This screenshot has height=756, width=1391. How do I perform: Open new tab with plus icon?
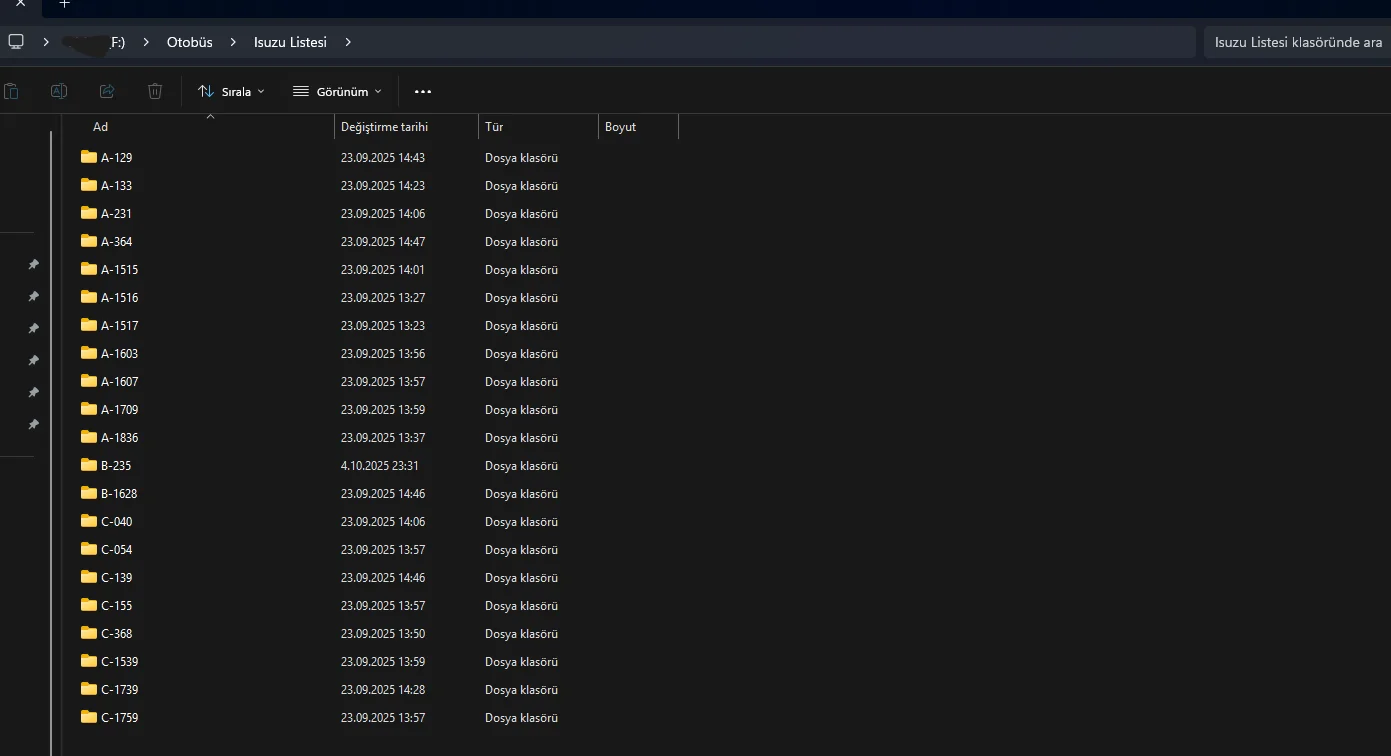(65, 4)
